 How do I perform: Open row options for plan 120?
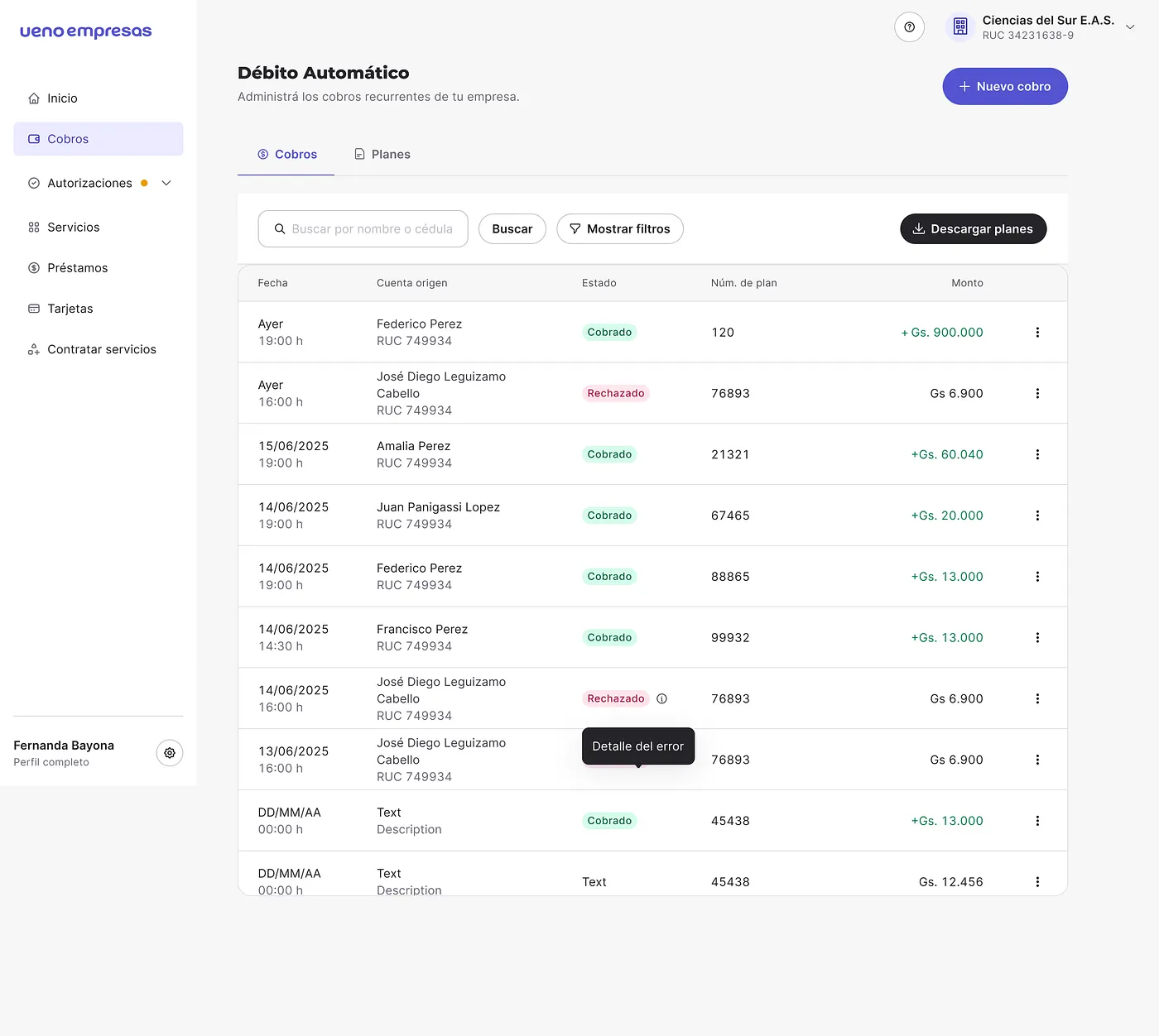(x=1037, y=333)
